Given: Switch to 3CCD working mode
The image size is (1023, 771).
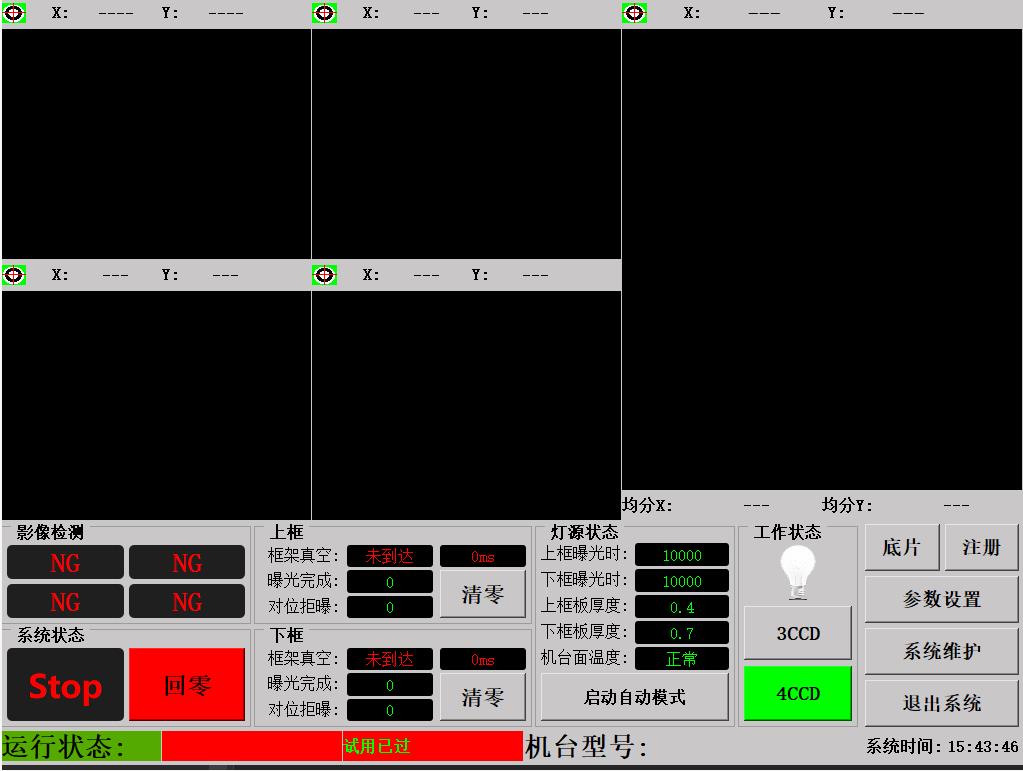Looking at the screenshot, I should [797, 631].
